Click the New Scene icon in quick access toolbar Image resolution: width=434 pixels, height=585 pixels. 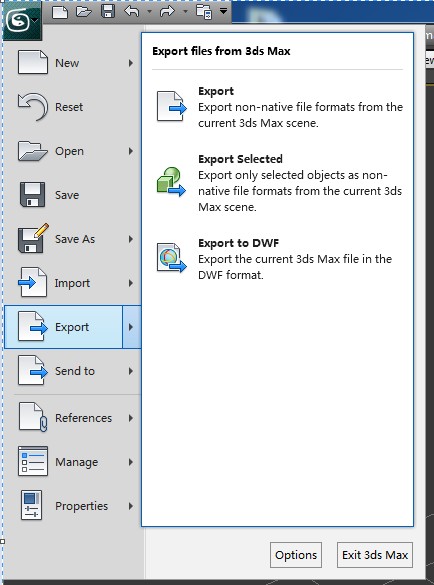tap(60, 12)
